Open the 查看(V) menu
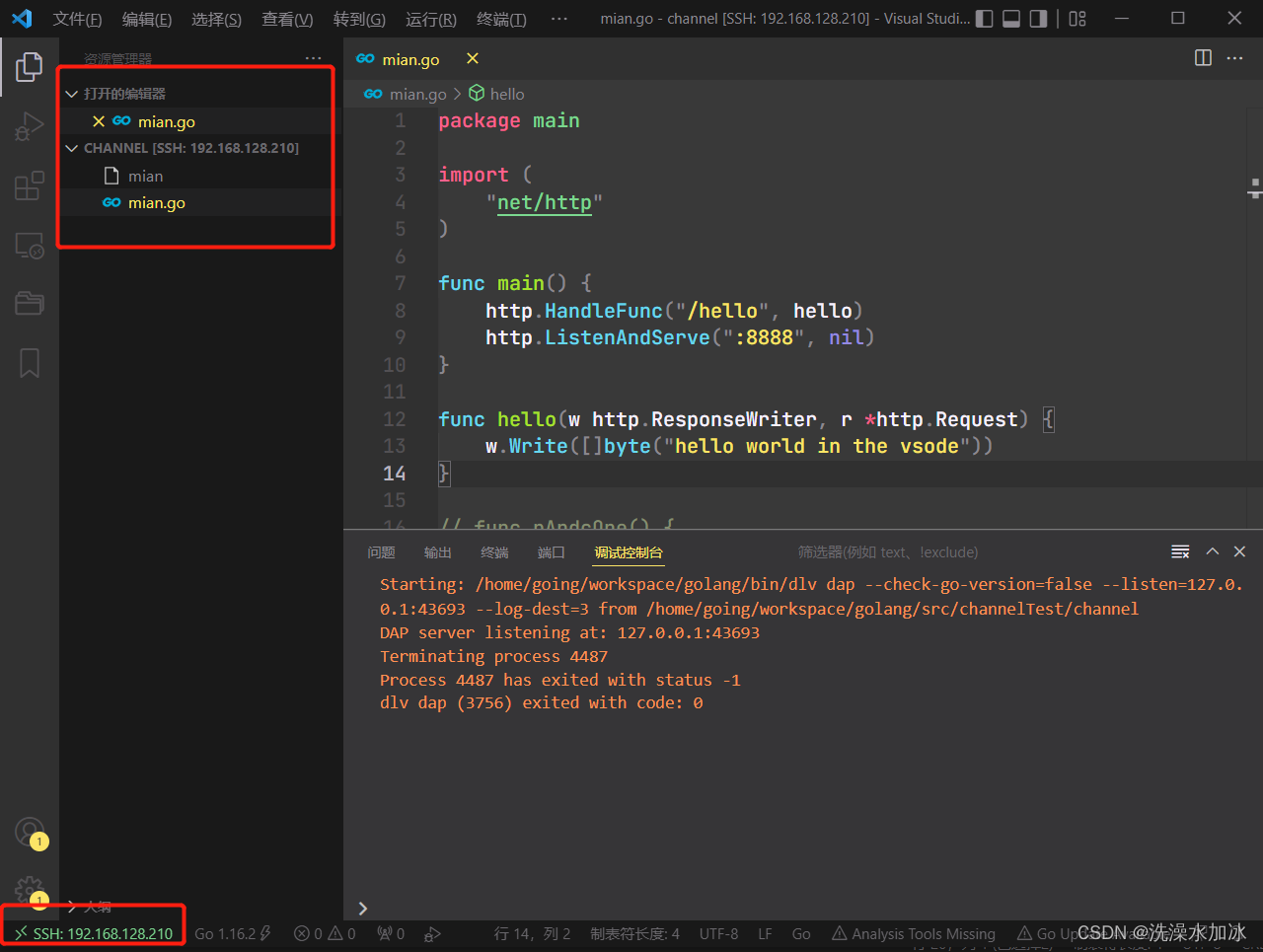Screen dimensions: 1263x952 tap(287, 19)
